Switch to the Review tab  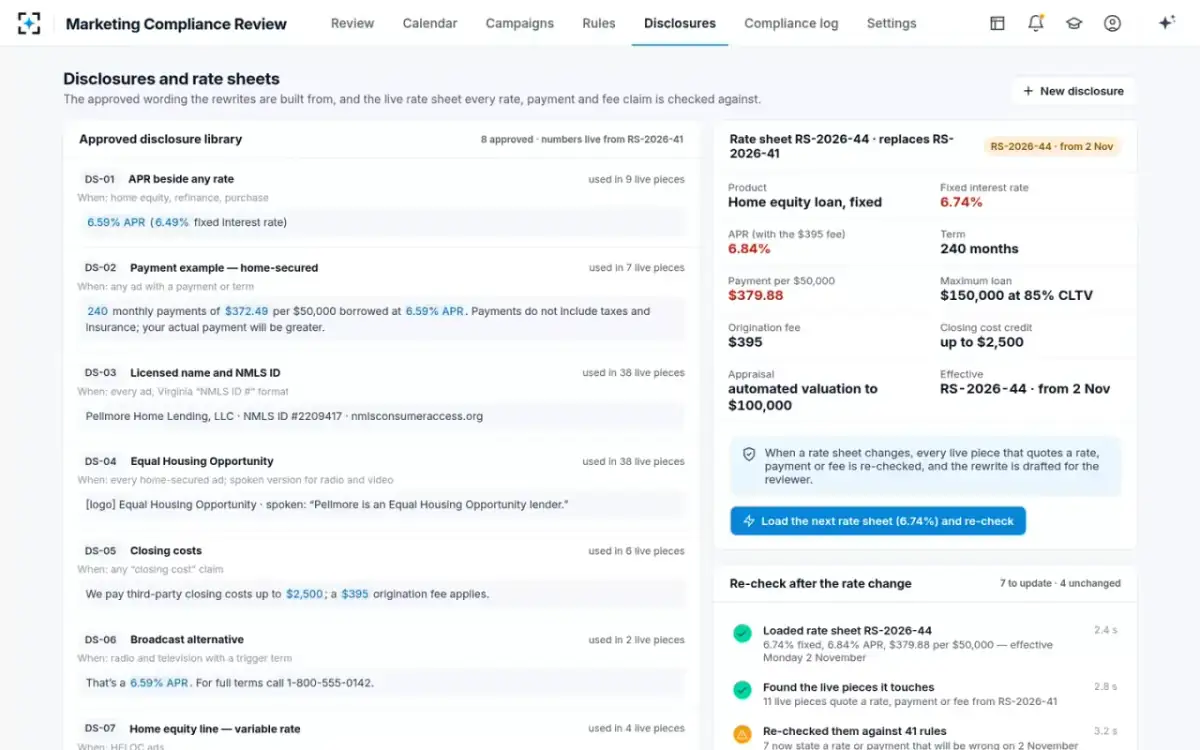coord(352,23)
